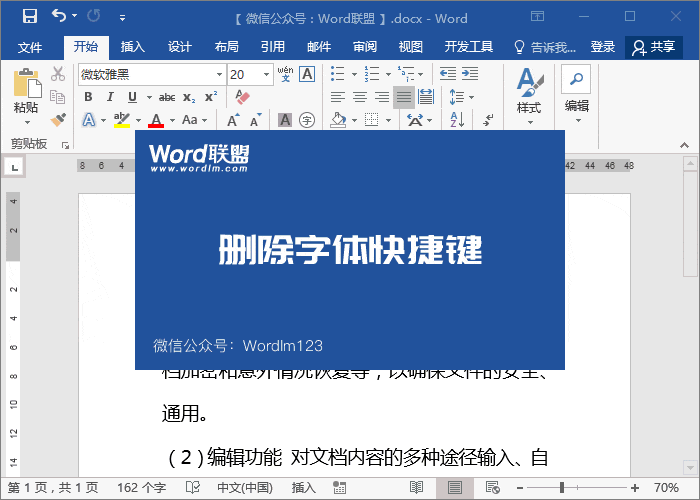Open the 剪贴板 dialog launcher
700x500 pixels.
pyautogui.click(x=66, y=145)
